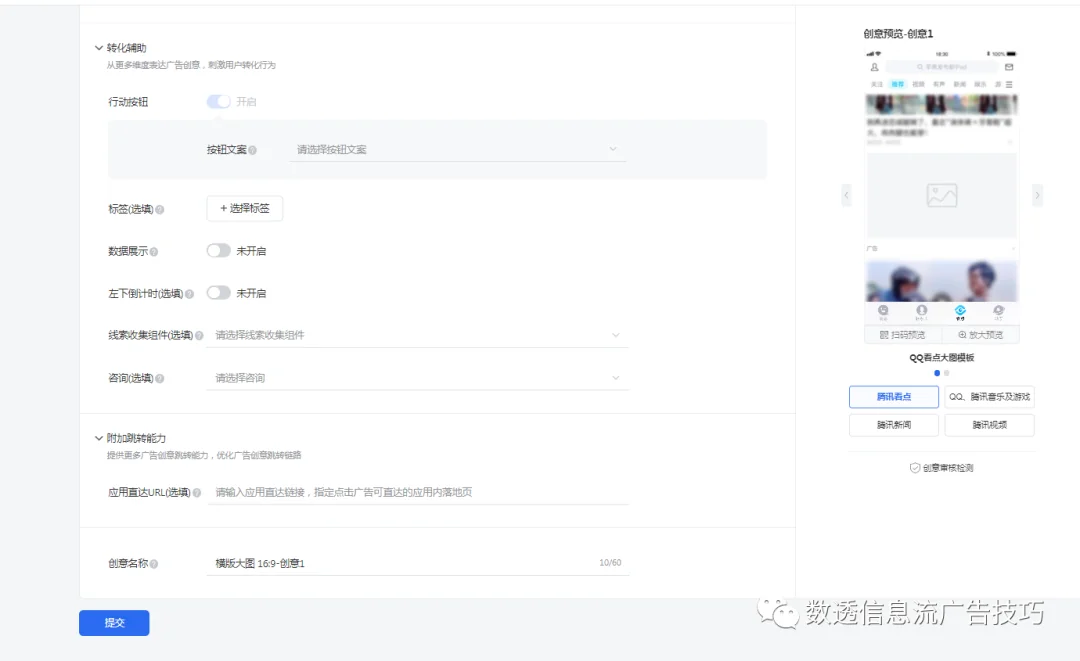Show help icon beside 左下倒计时

click(189, 294)
